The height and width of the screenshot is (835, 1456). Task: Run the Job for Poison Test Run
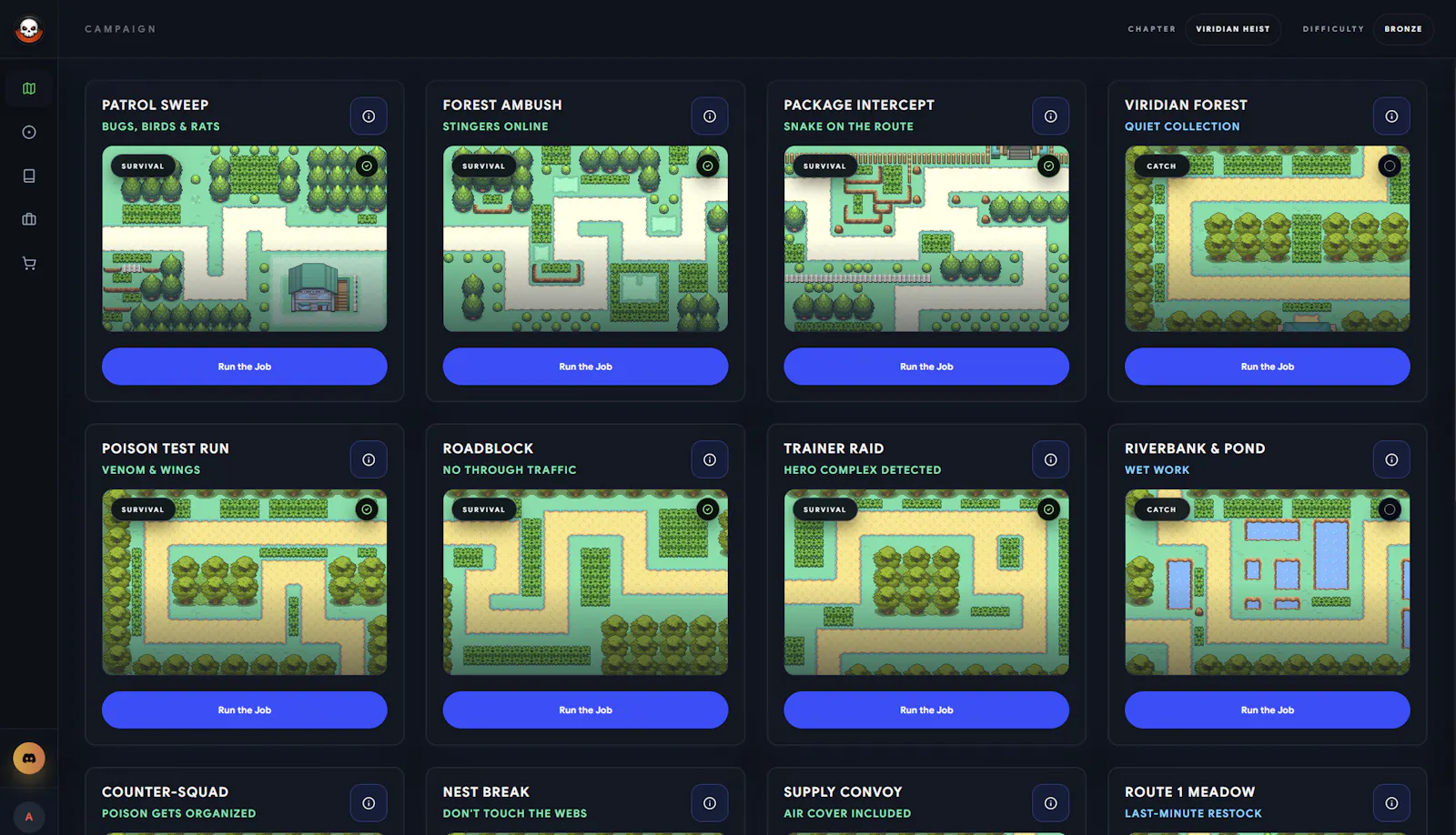[245, 710]
